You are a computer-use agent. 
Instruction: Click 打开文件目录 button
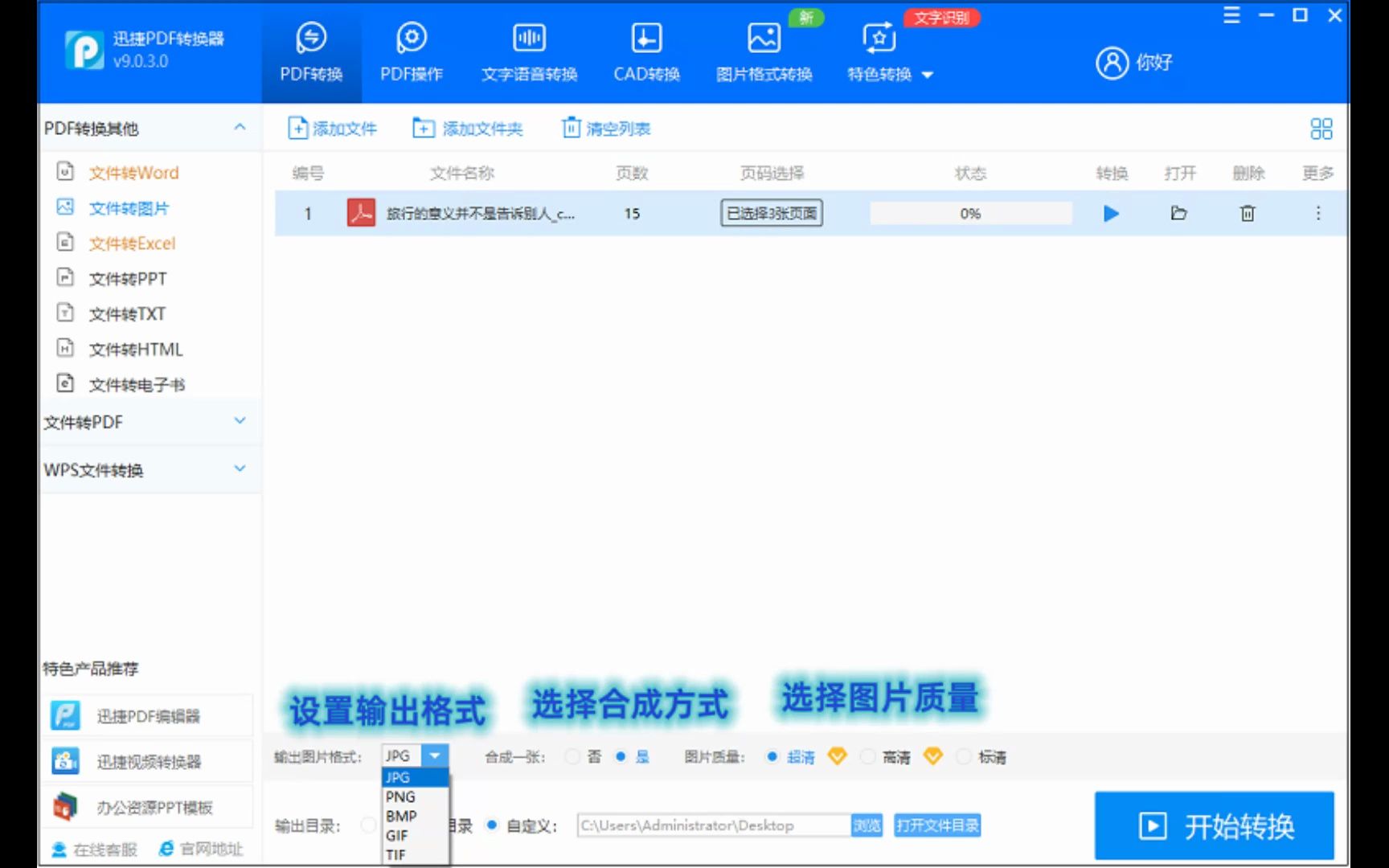point(937,825)
